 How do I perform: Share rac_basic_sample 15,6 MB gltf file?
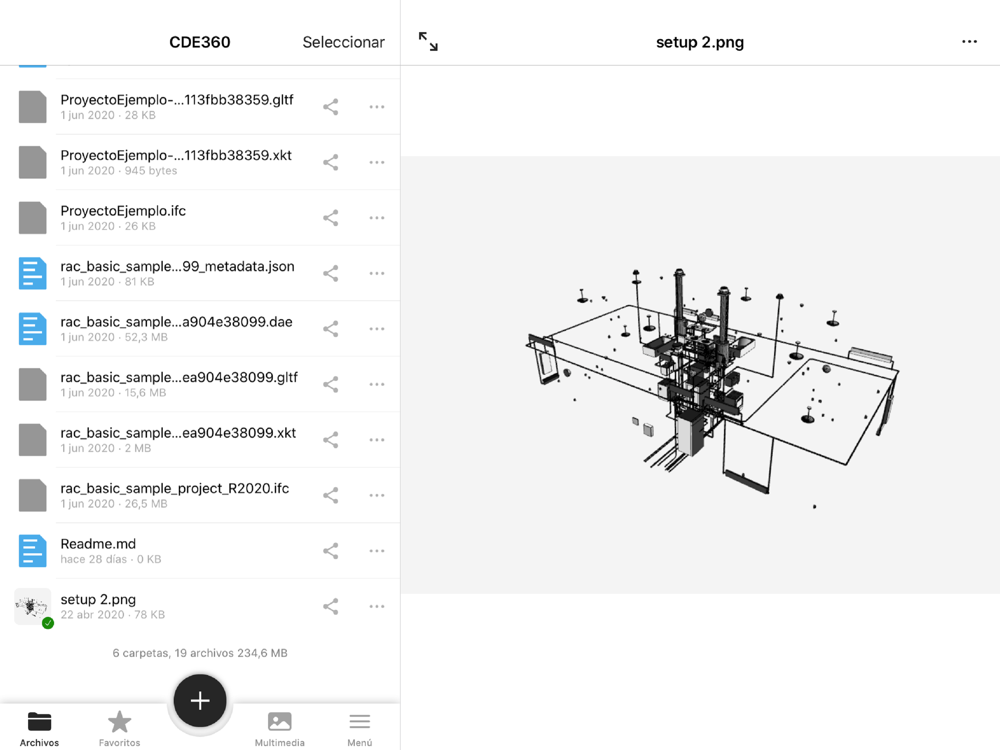(330, 384)
